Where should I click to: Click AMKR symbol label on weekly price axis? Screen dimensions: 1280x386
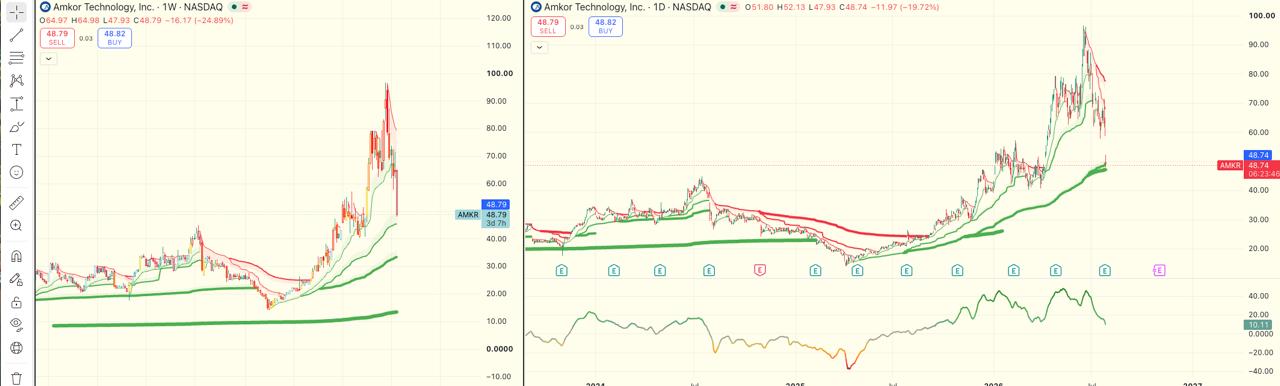click(468, 215)
